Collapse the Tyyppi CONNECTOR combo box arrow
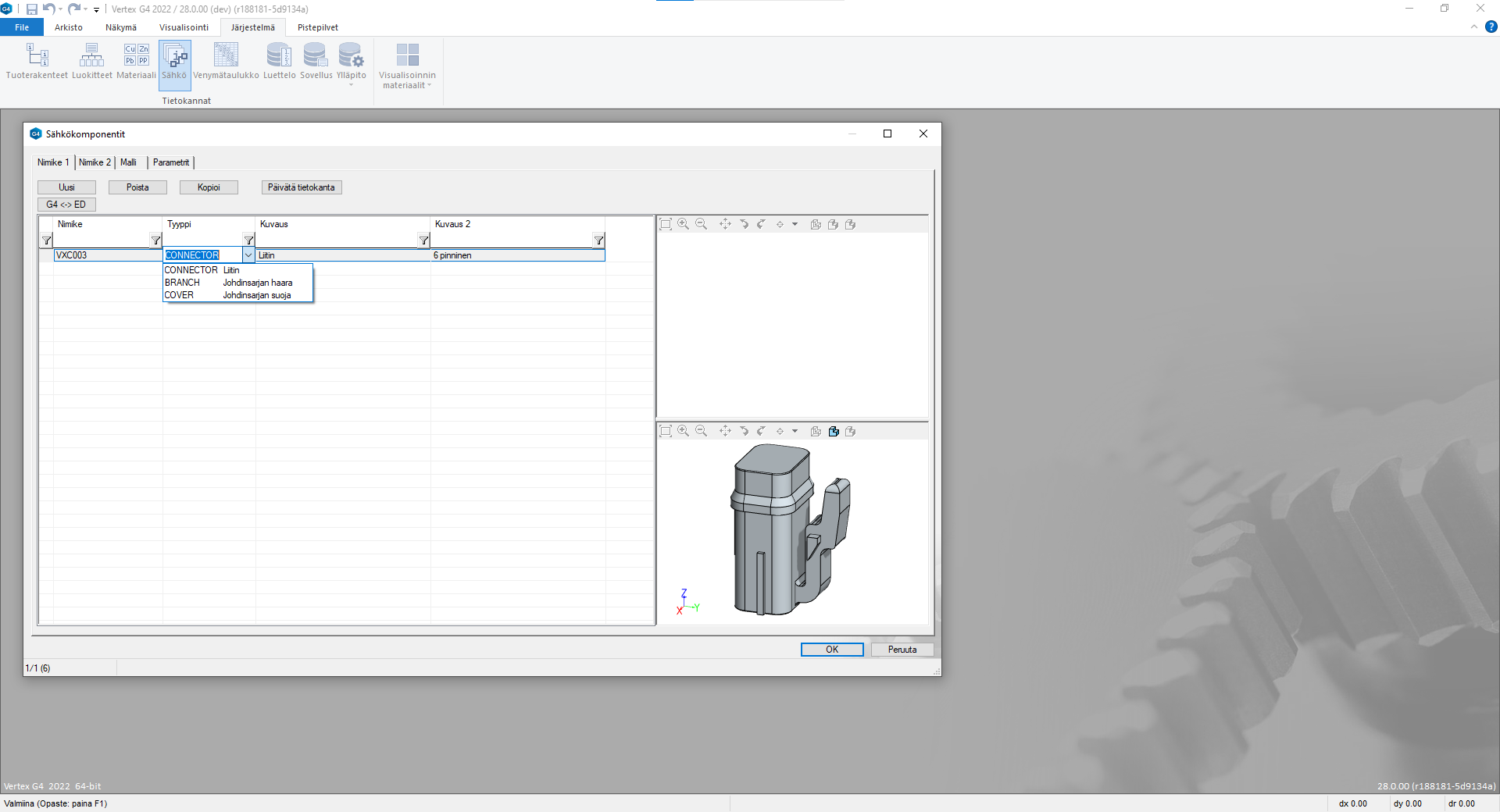 pyautogui.click(x=248, y=255)
